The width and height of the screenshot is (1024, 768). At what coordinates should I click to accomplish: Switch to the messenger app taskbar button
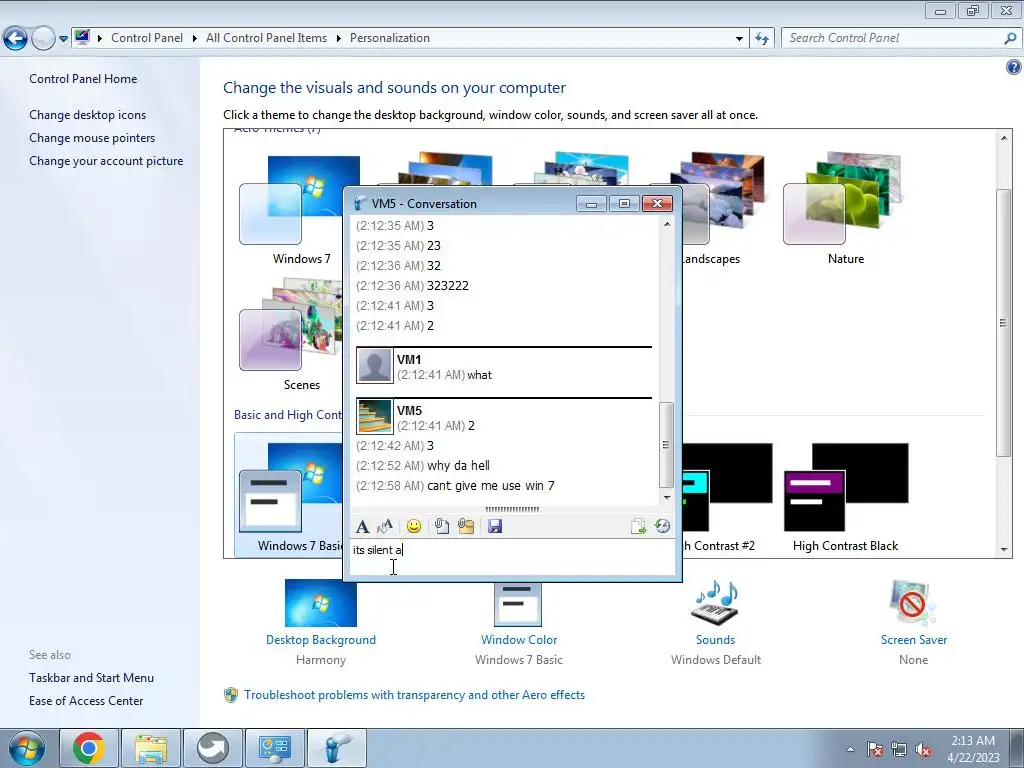(x=337, y=748)
